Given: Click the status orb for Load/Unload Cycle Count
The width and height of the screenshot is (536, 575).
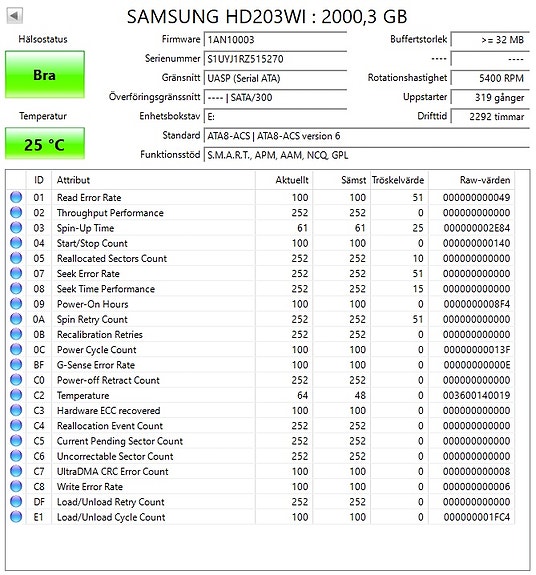Looking at the screenshot, I should [16, 517].
